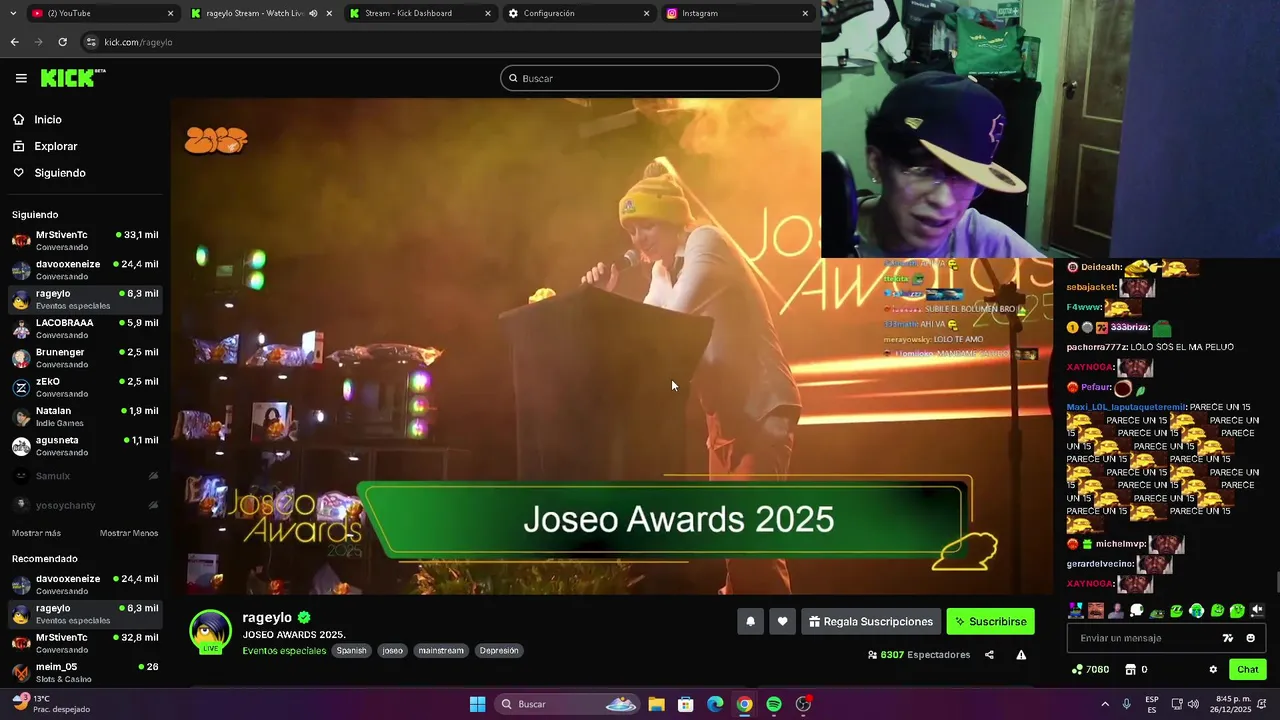This screenshot has height=720, width=1280.
Task: Open the emoji smiley picker in chat
Action: pos(1250,638)
